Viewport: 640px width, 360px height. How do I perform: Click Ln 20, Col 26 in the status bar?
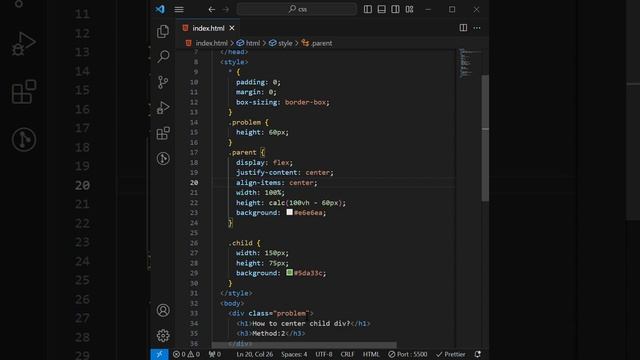pos(255,354)
